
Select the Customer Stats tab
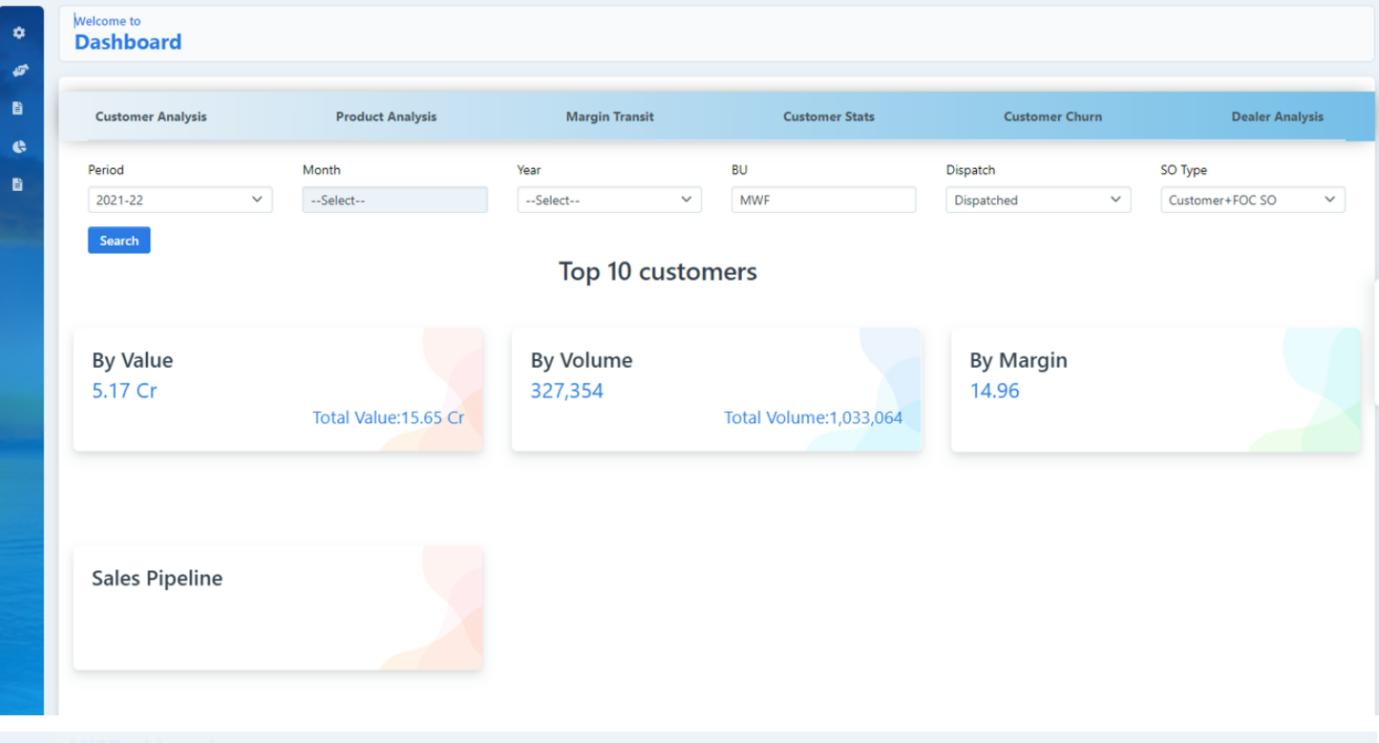click(x=829, y=117)
